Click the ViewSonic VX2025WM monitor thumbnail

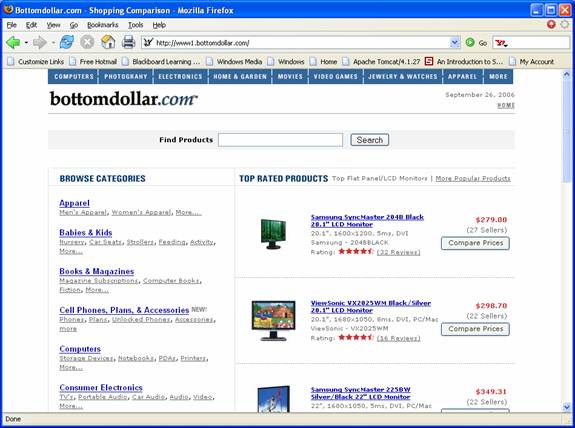click(273, 321)
